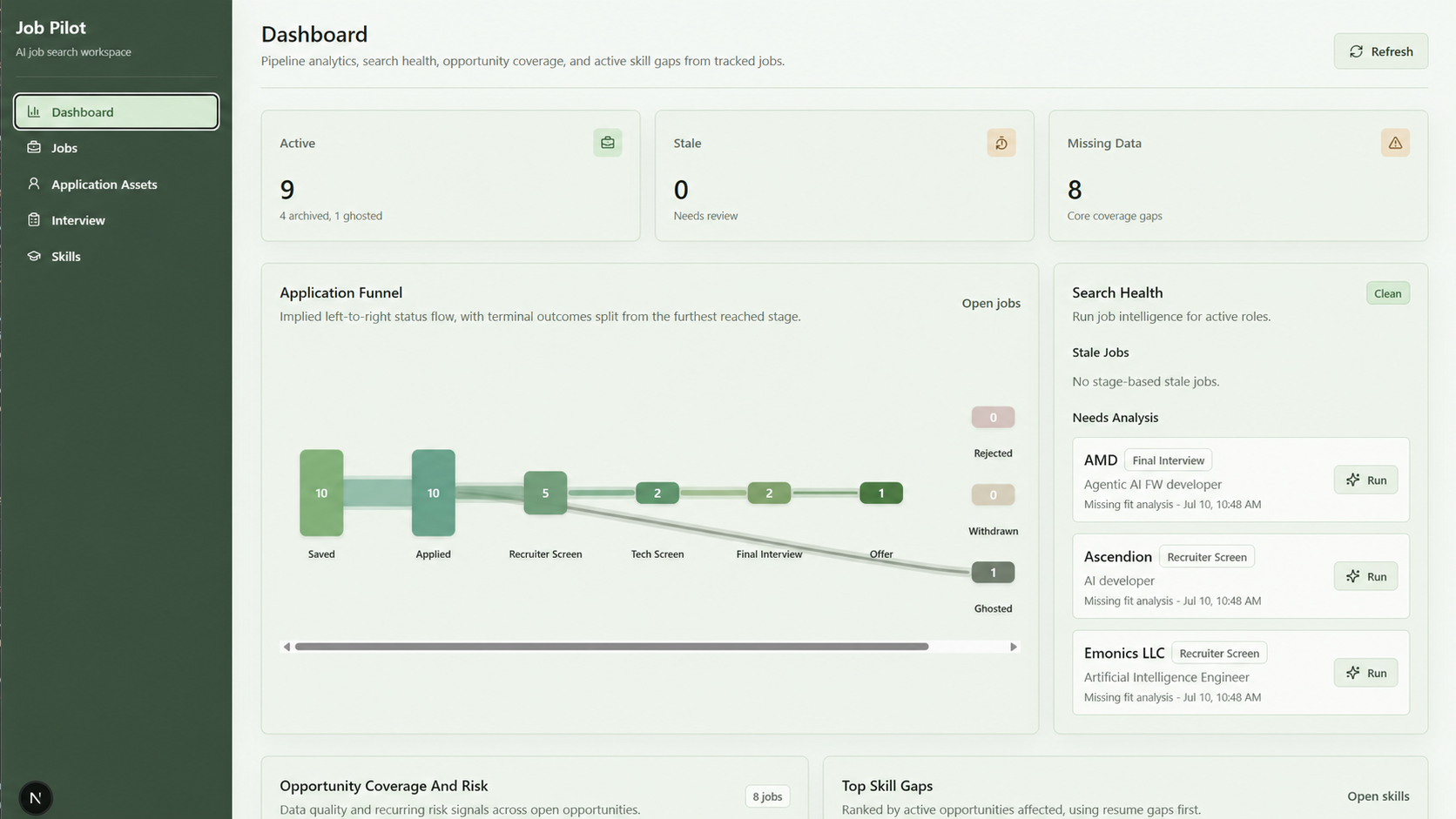Click the briefcase icon on Active card
1456x819 pixels.
pos(608,143)
